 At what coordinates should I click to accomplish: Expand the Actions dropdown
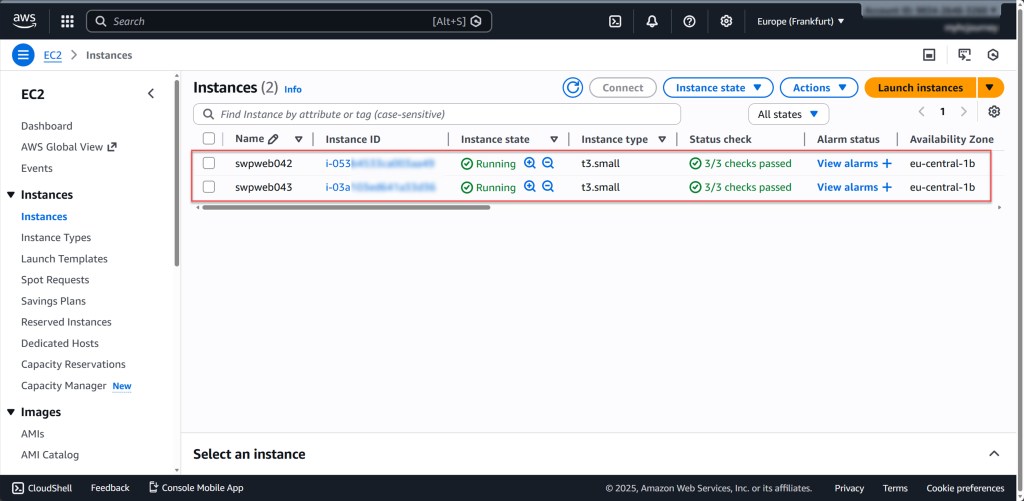pyautogui.click(x=818, y=88)
